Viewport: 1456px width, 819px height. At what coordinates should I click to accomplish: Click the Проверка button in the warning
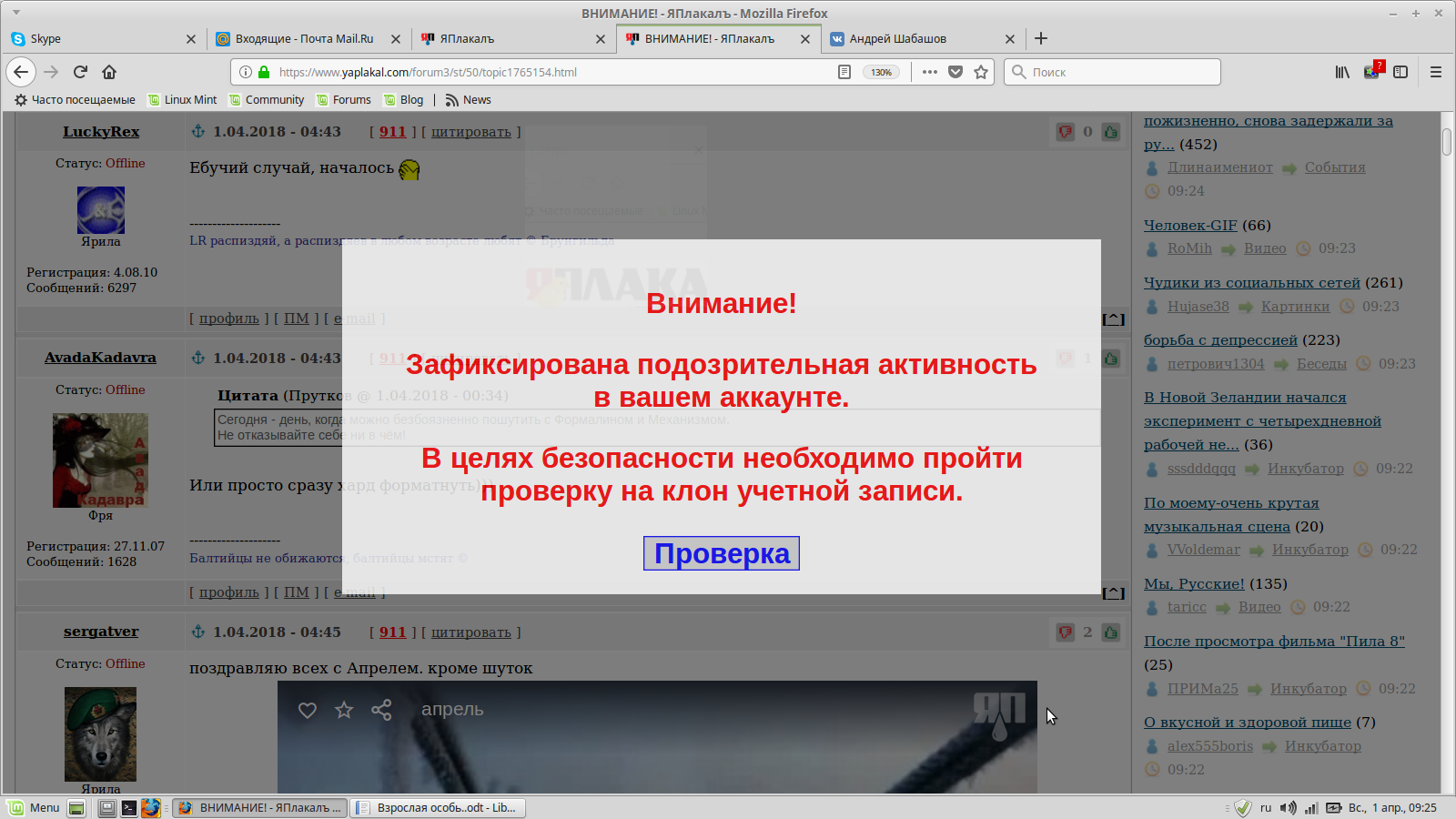click(722, 553)
